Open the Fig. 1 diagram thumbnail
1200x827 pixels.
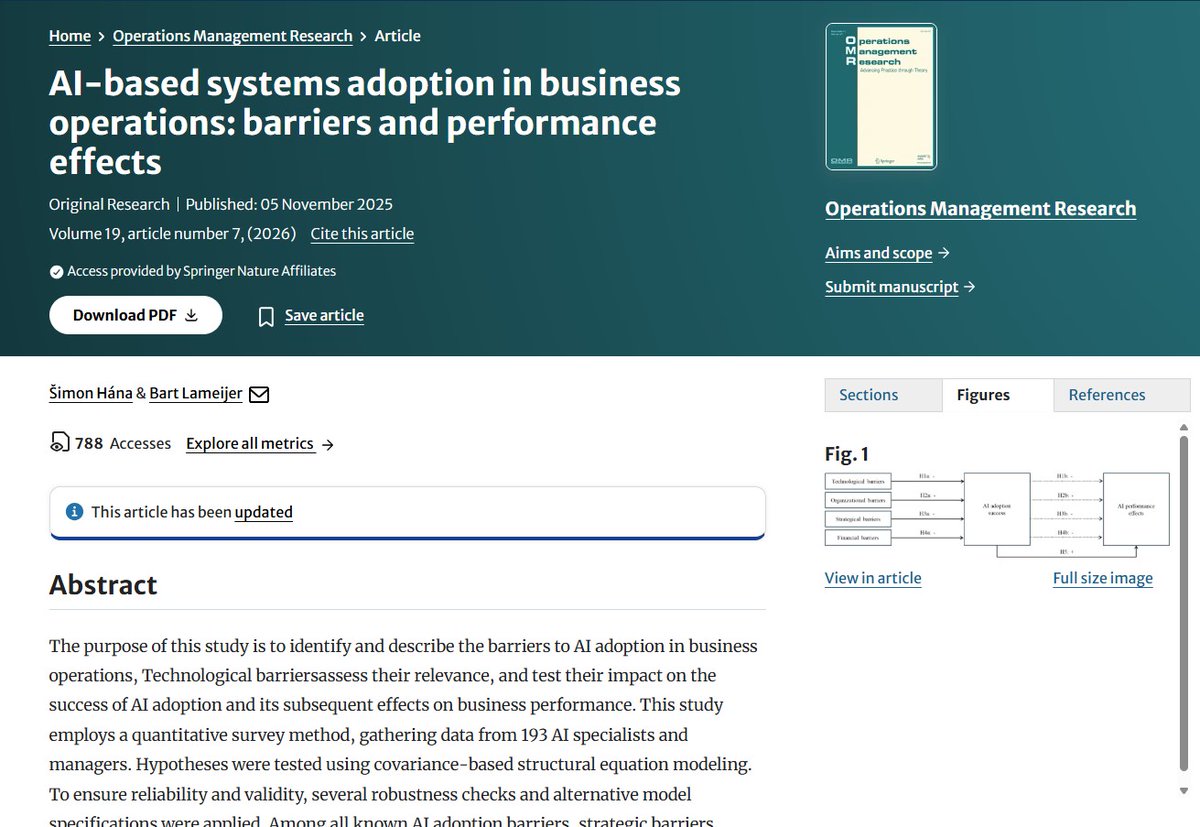(997, 513)
